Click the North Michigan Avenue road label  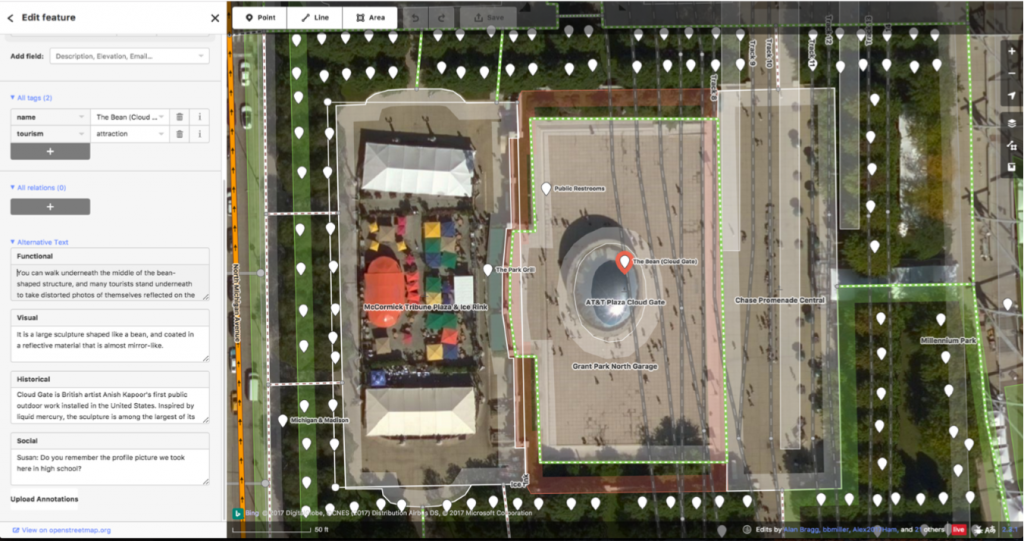236,304
